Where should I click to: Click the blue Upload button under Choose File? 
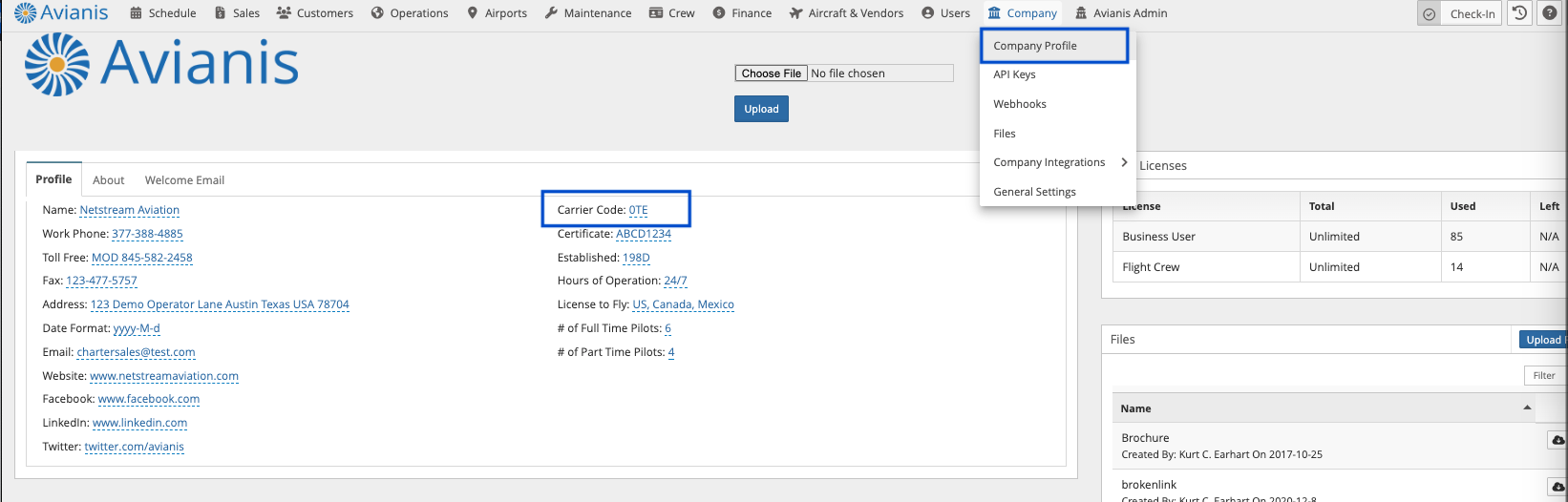coord(761,109)
